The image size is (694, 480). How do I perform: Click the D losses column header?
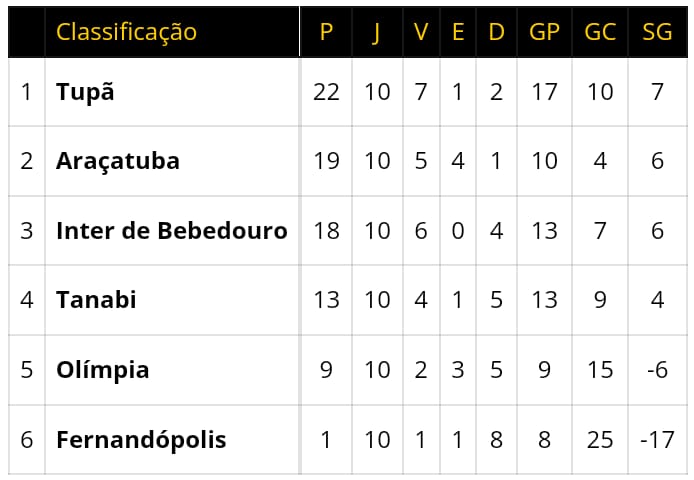(496, 32)
